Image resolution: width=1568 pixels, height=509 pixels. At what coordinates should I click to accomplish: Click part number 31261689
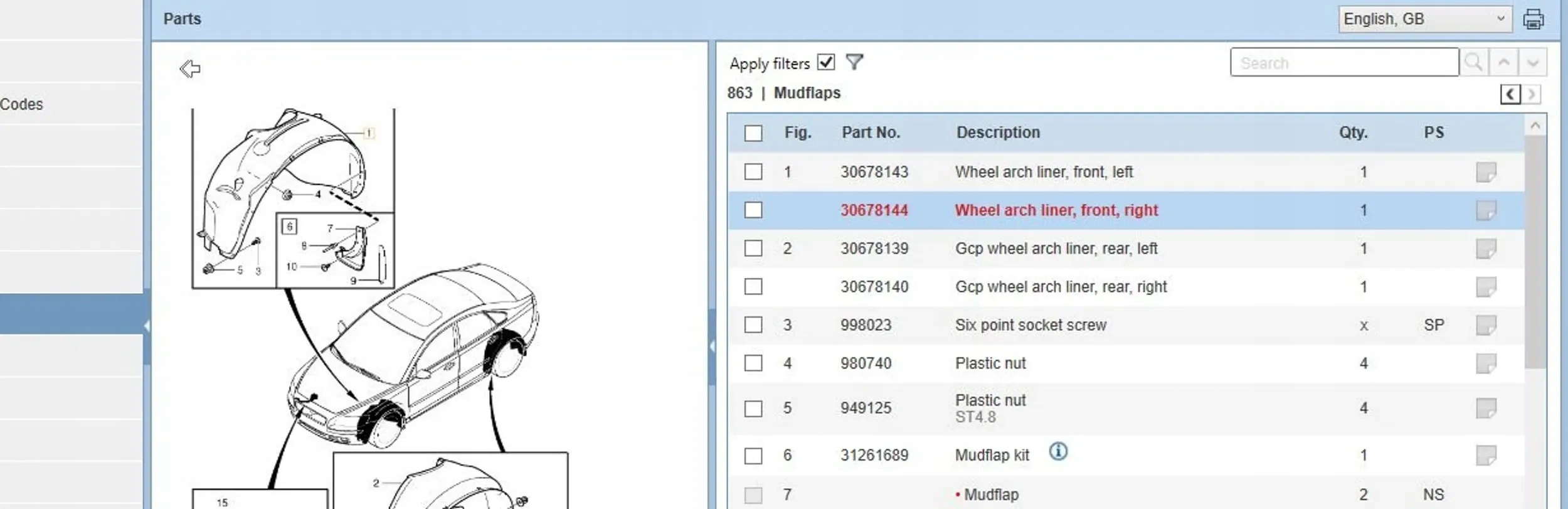[x=874, y=455]
